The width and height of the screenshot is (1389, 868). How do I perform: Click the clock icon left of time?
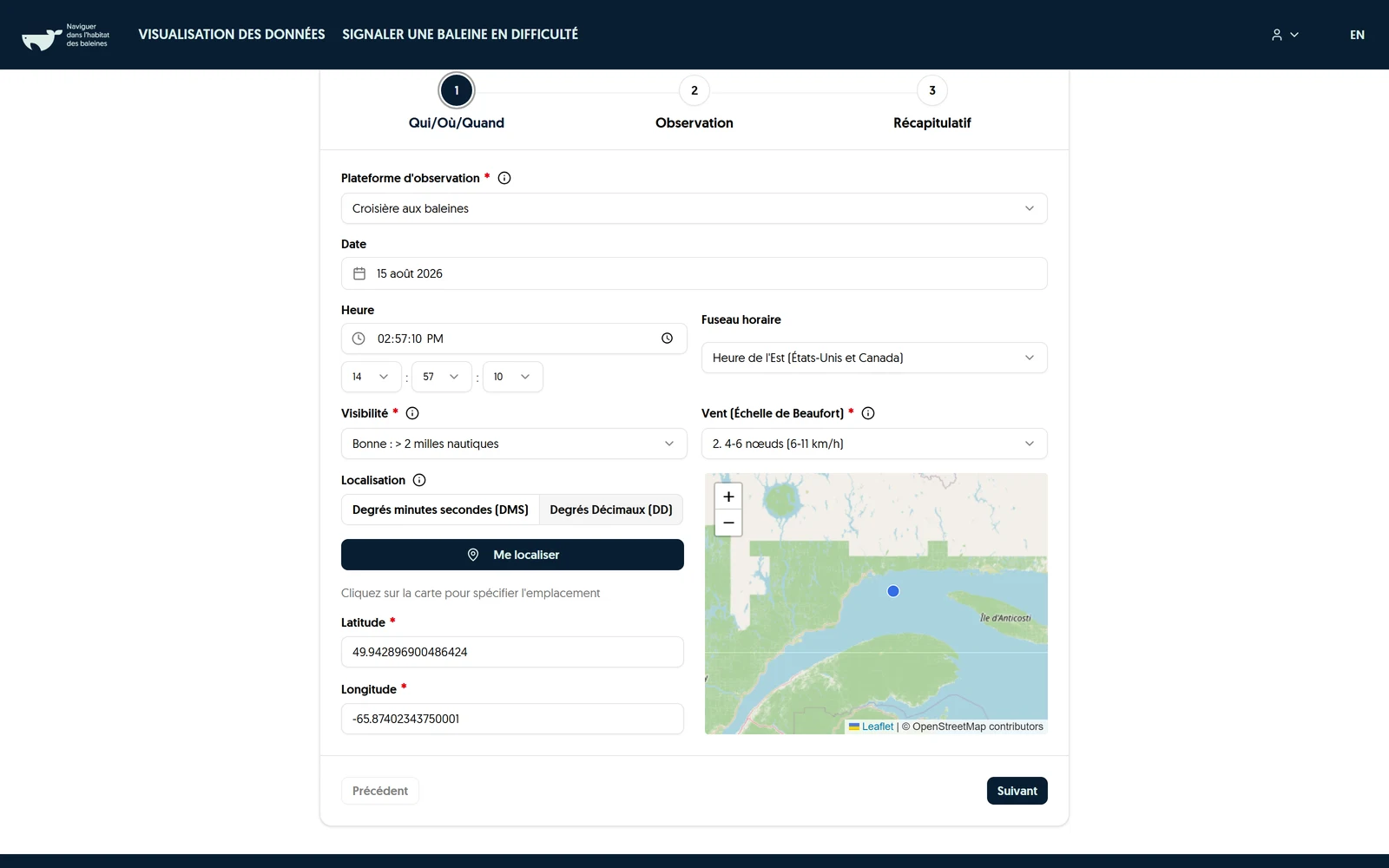(x=359, y=339)
